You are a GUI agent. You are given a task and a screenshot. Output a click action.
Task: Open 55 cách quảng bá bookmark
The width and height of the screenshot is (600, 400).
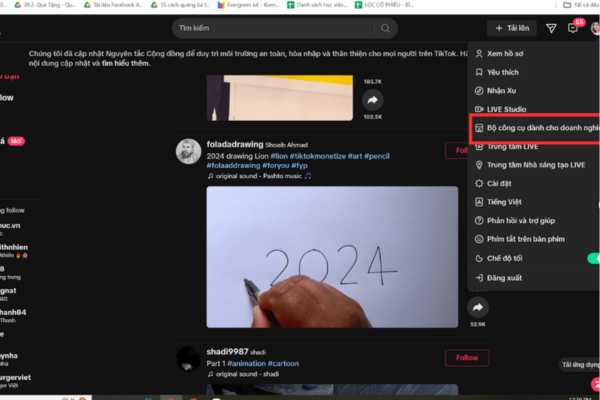[x=181, y=5]
